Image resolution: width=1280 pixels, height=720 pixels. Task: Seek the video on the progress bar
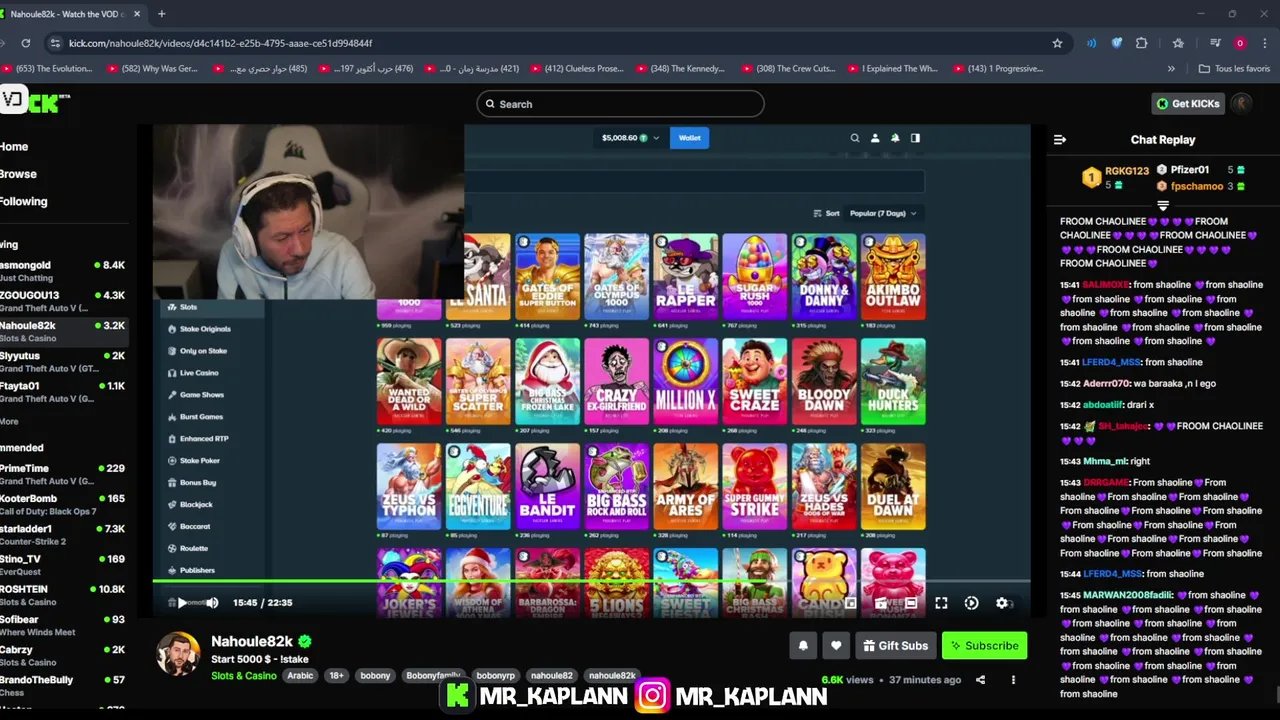point(590,581)
